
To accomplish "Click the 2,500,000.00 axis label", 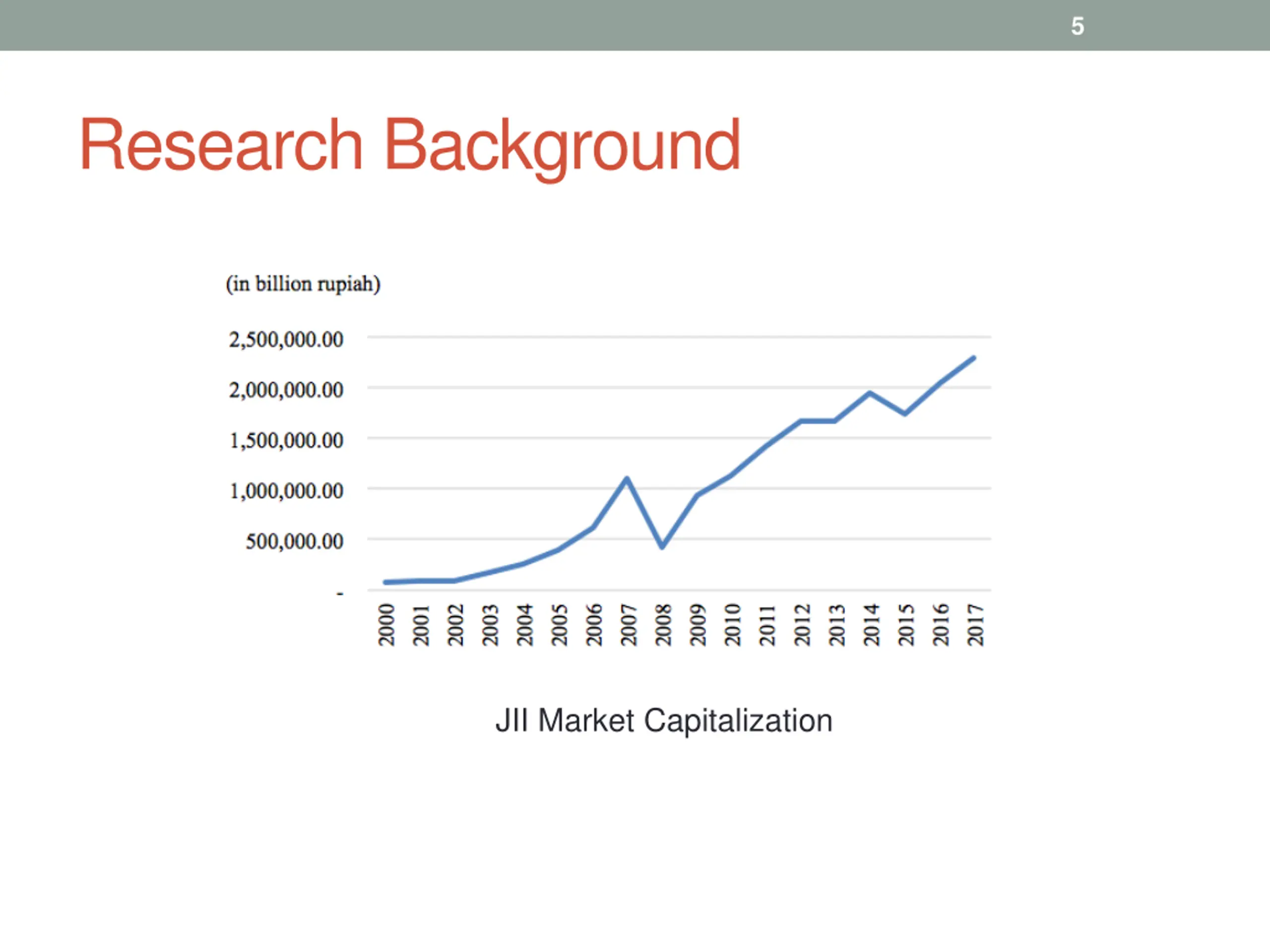I will point(286,340).
